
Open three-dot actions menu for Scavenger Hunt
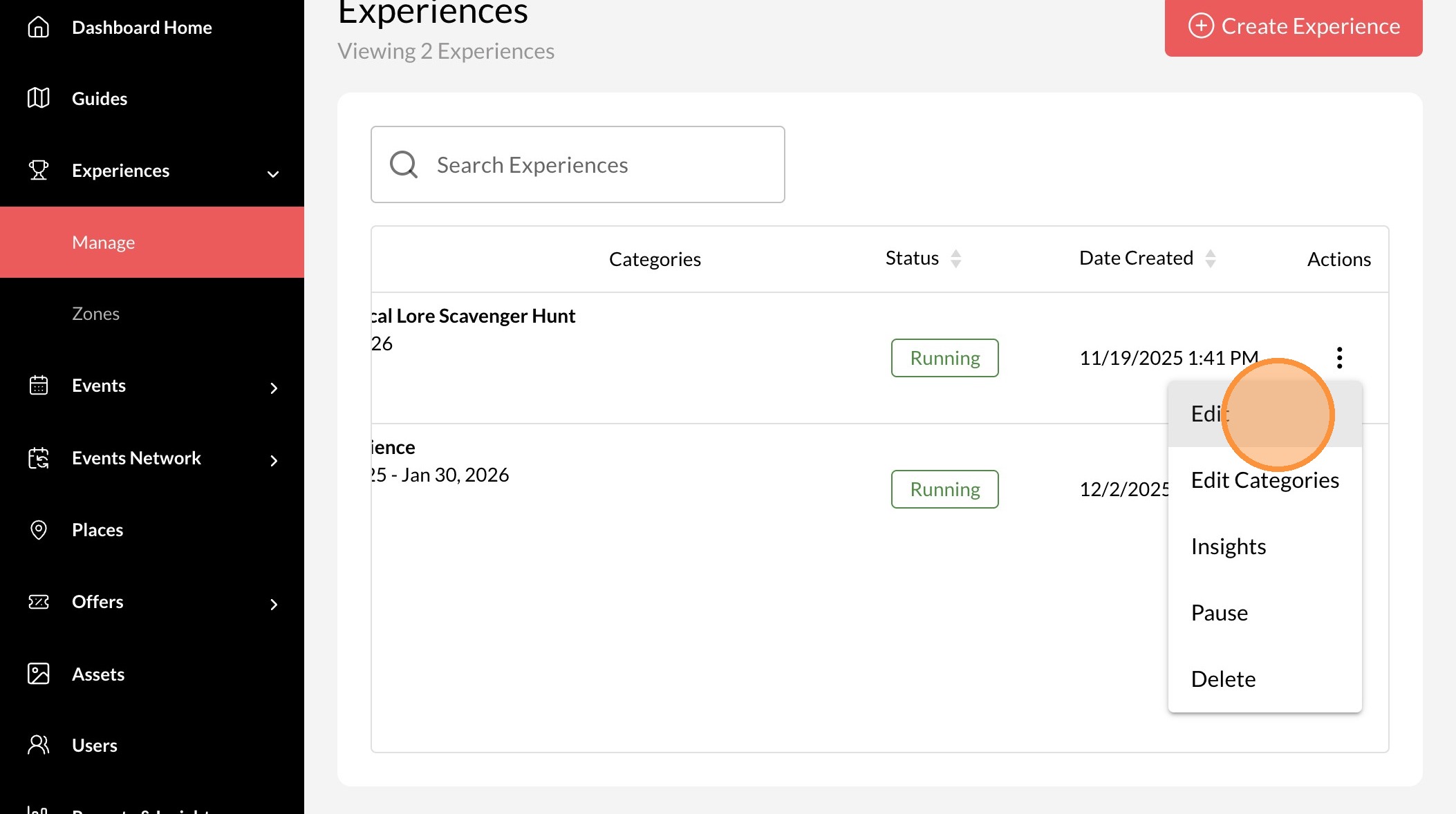(x=1339, y=357)
